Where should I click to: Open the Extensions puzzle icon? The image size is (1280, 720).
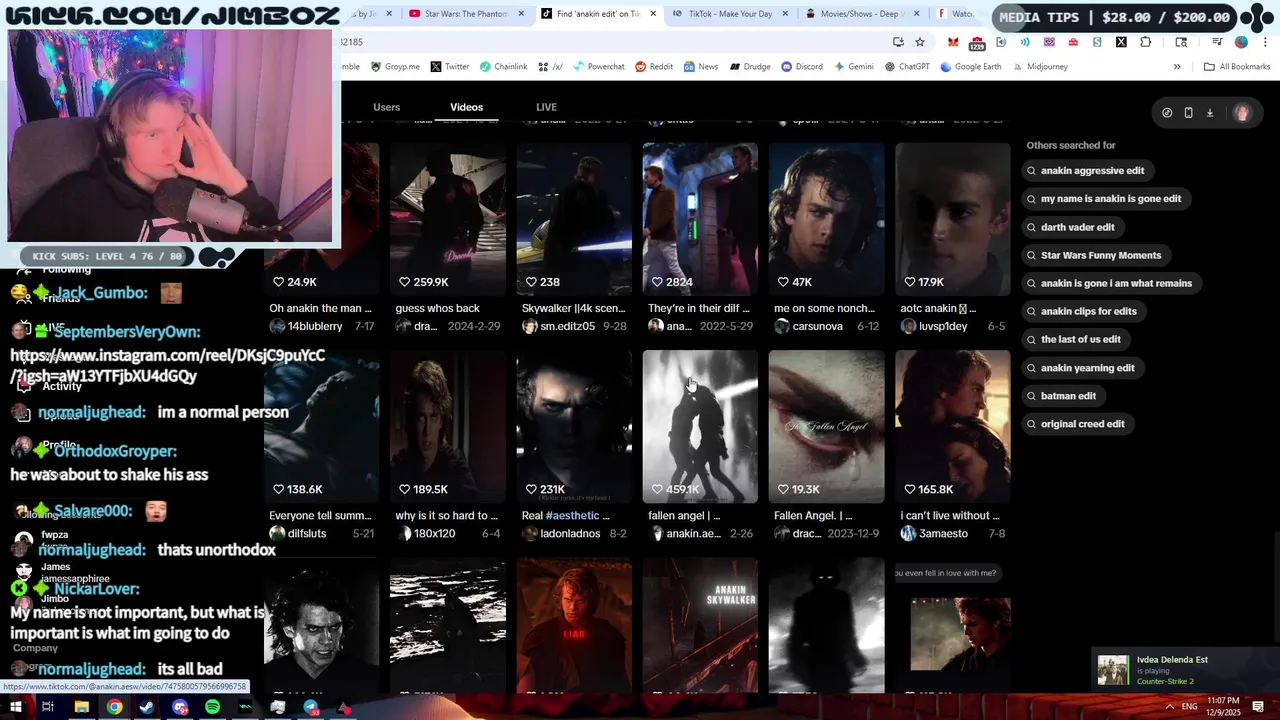(x=1146, y=42)
